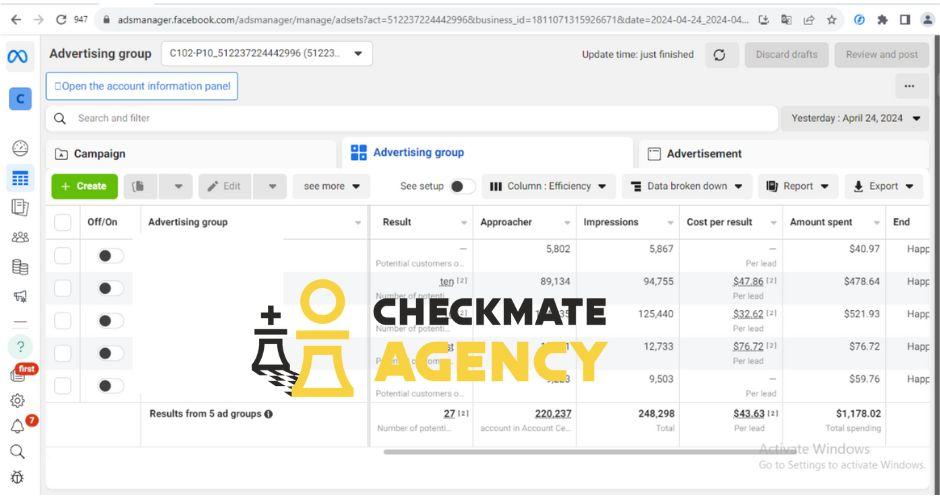The height and width of the screenshot is (502, 940).
Task: Open the see more dropdown
Action: [331, 187]
